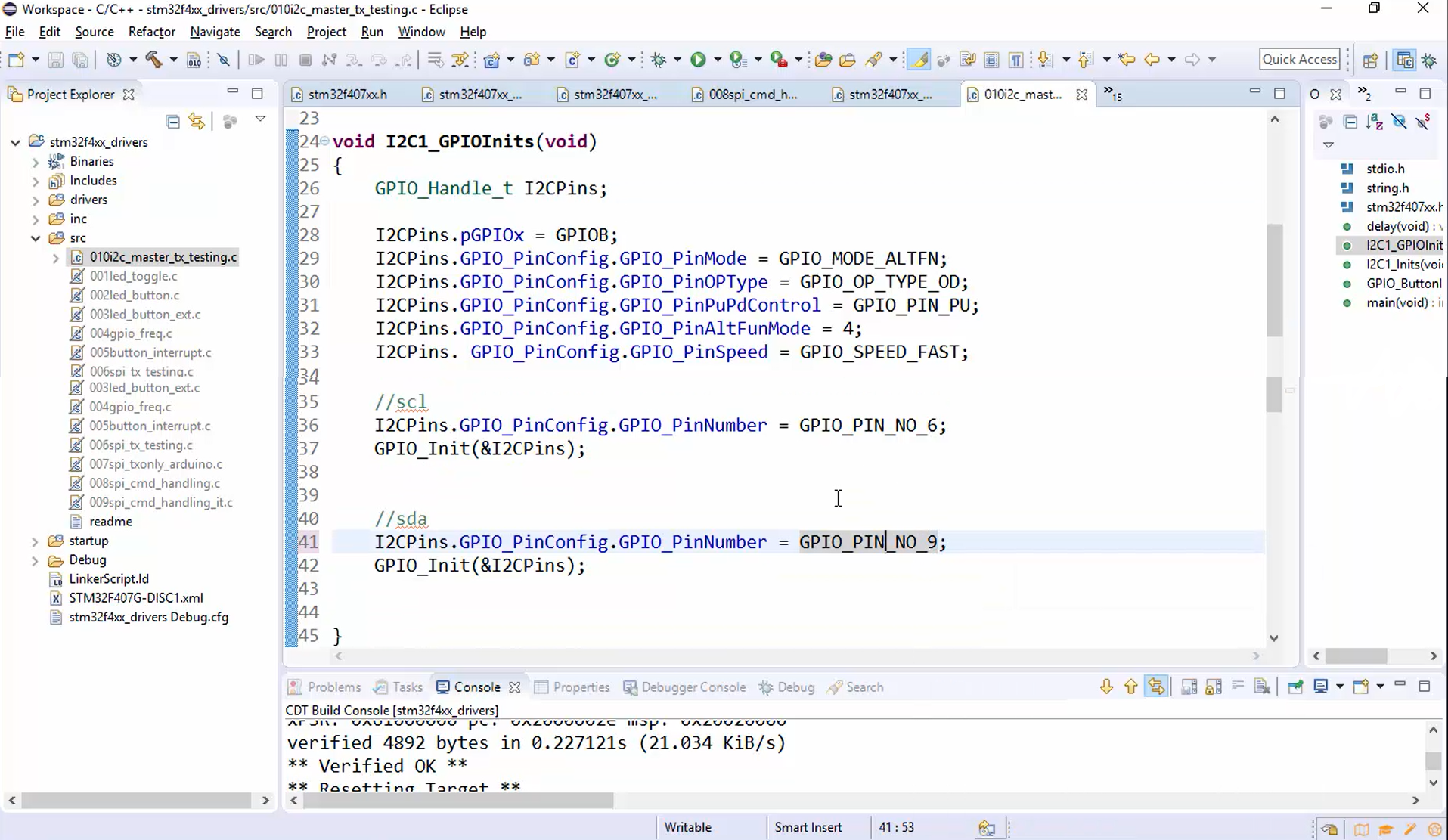Click the console Clear Console icon
Image resolution: width=1448 pixels, height=840 pixels.
click(x=1262, y=687)
